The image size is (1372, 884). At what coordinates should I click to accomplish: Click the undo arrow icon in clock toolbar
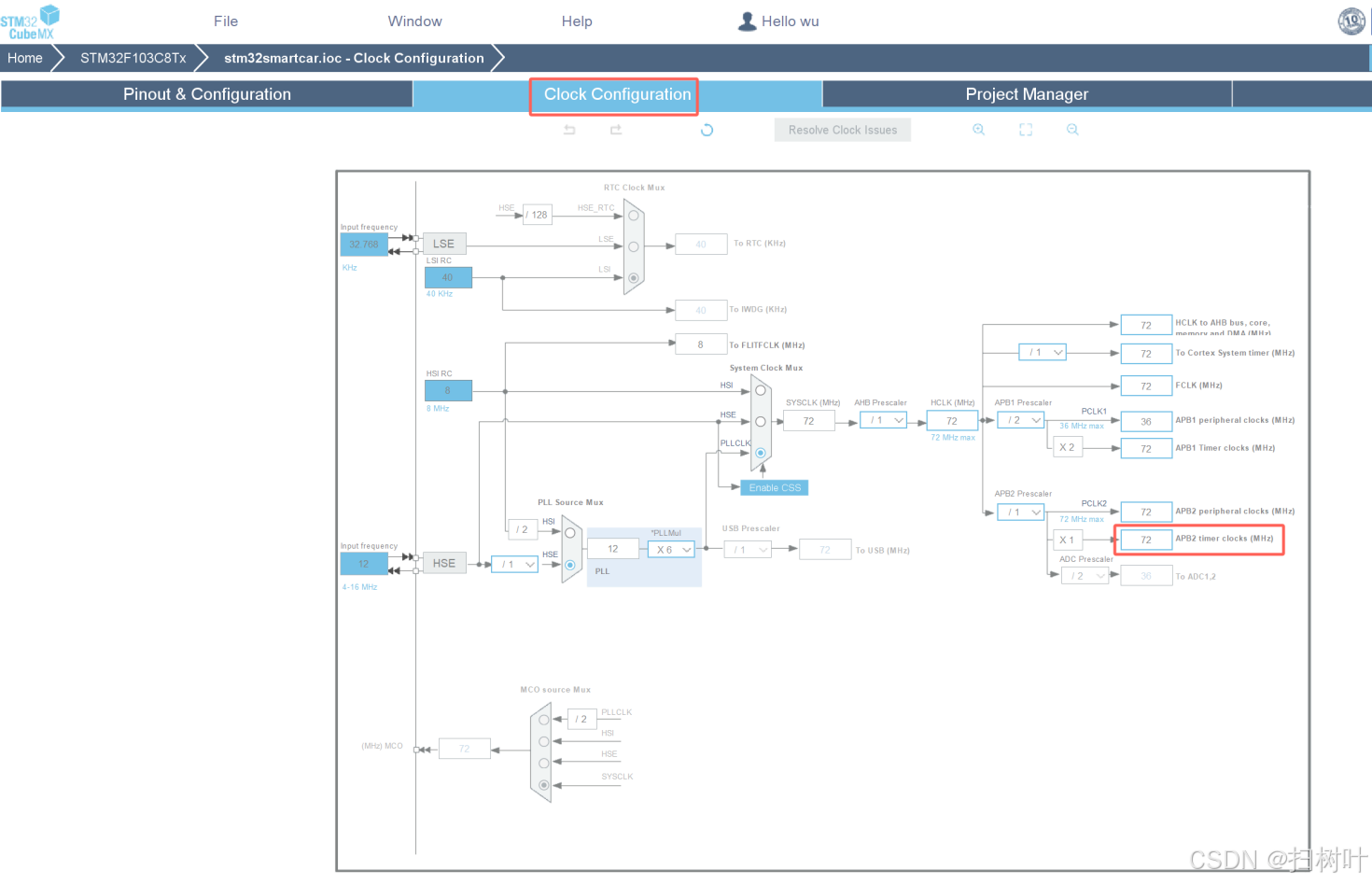[569, 130]
